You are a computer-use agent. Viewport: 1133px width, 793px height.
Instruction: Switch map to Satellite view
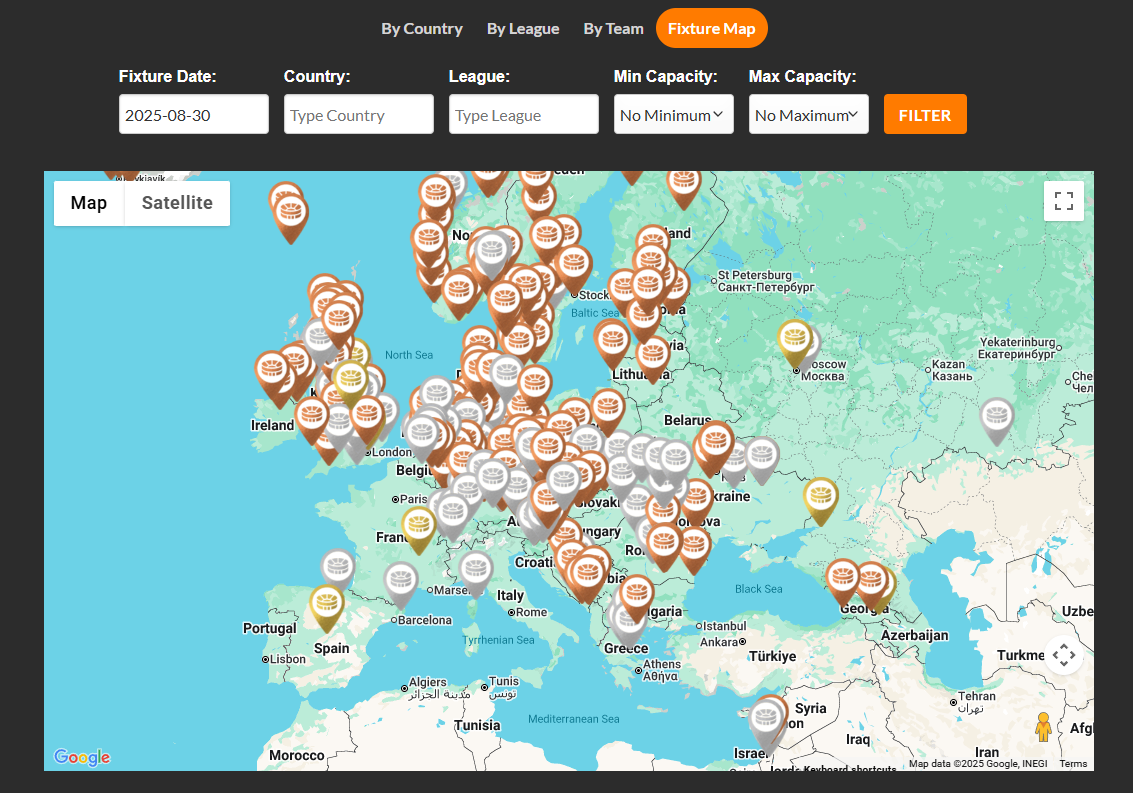[177, 203]
